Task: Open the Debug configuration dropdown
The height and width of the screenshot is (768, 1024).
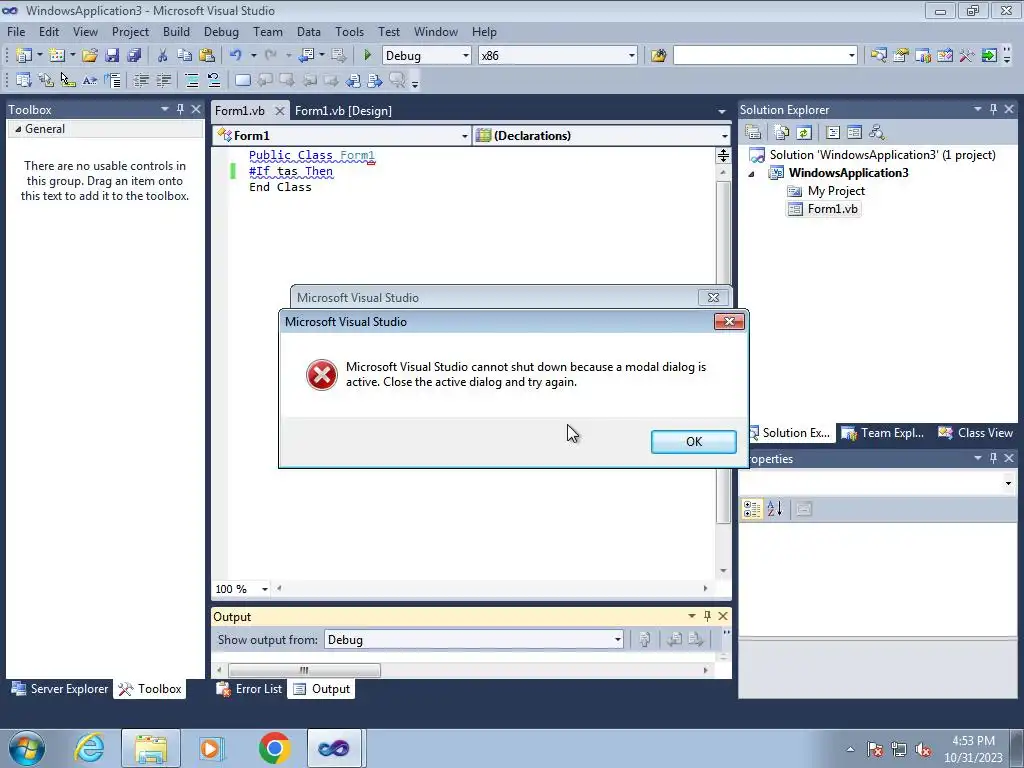Action: (x=466, y=56)
